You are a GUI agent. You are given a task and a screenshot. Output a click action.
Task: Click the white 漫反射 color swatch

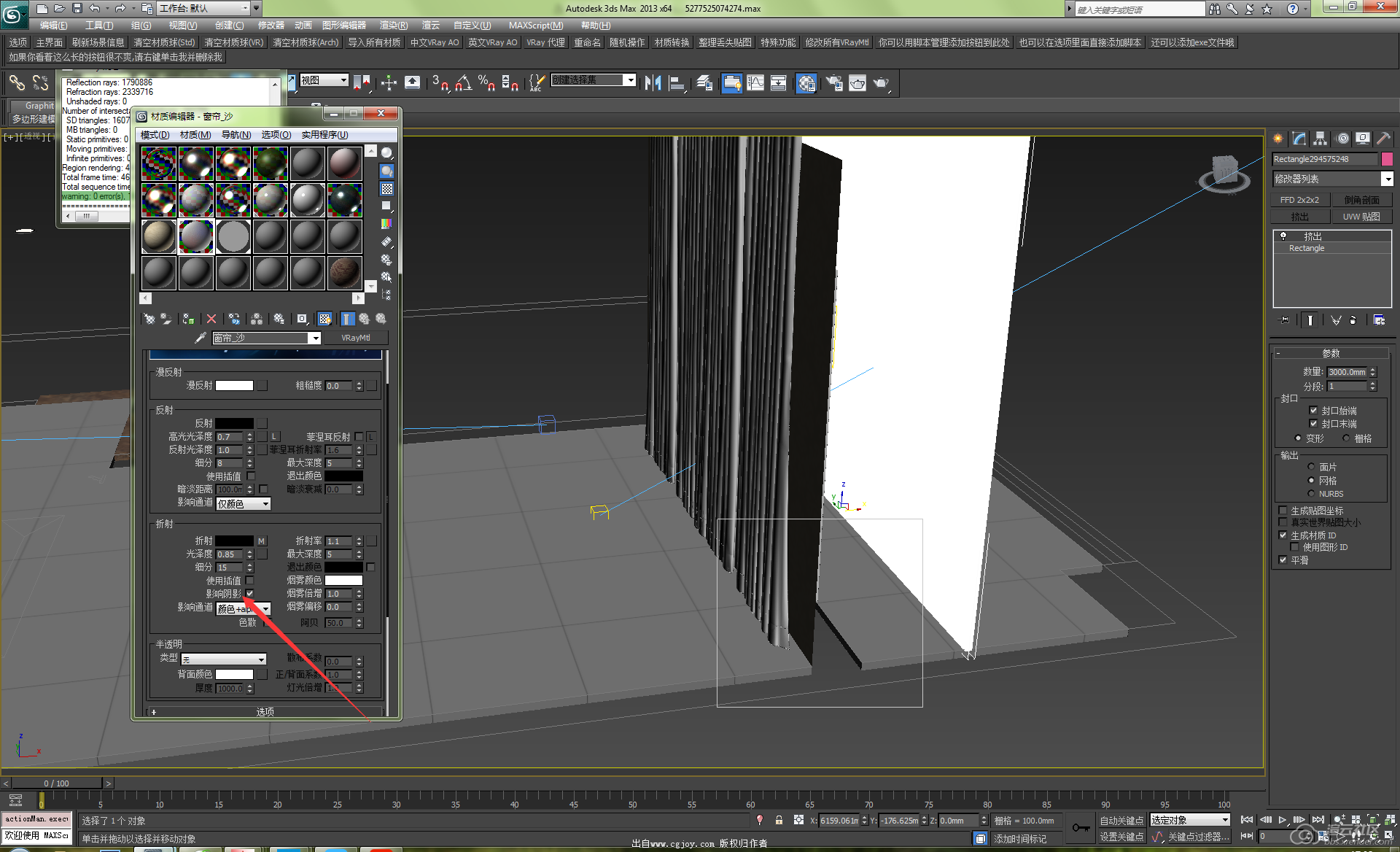(234, 386)
